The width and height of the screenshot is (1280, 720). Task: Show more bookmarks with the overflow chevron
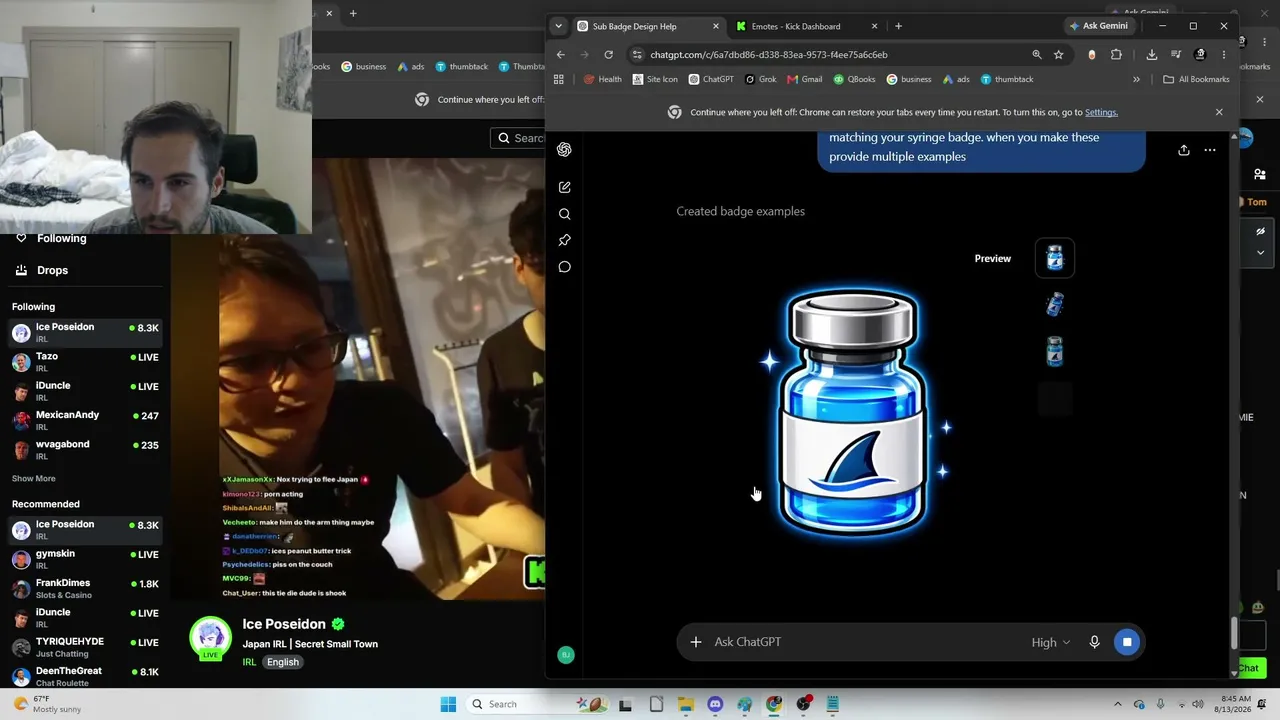[x=1136, y=79]
